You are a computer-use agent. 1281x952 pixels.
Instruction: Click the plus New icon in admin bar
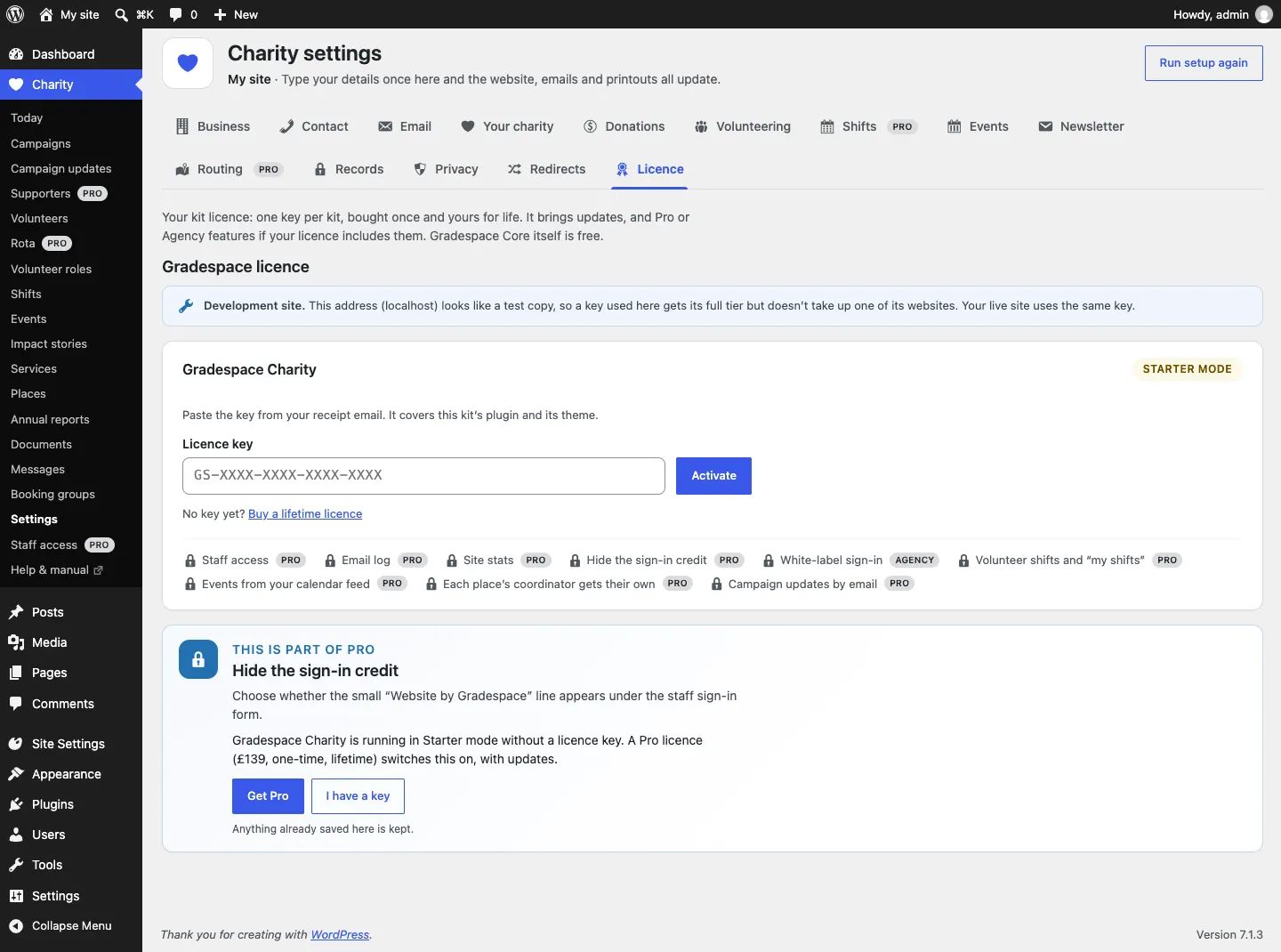[x=221, y=14]
